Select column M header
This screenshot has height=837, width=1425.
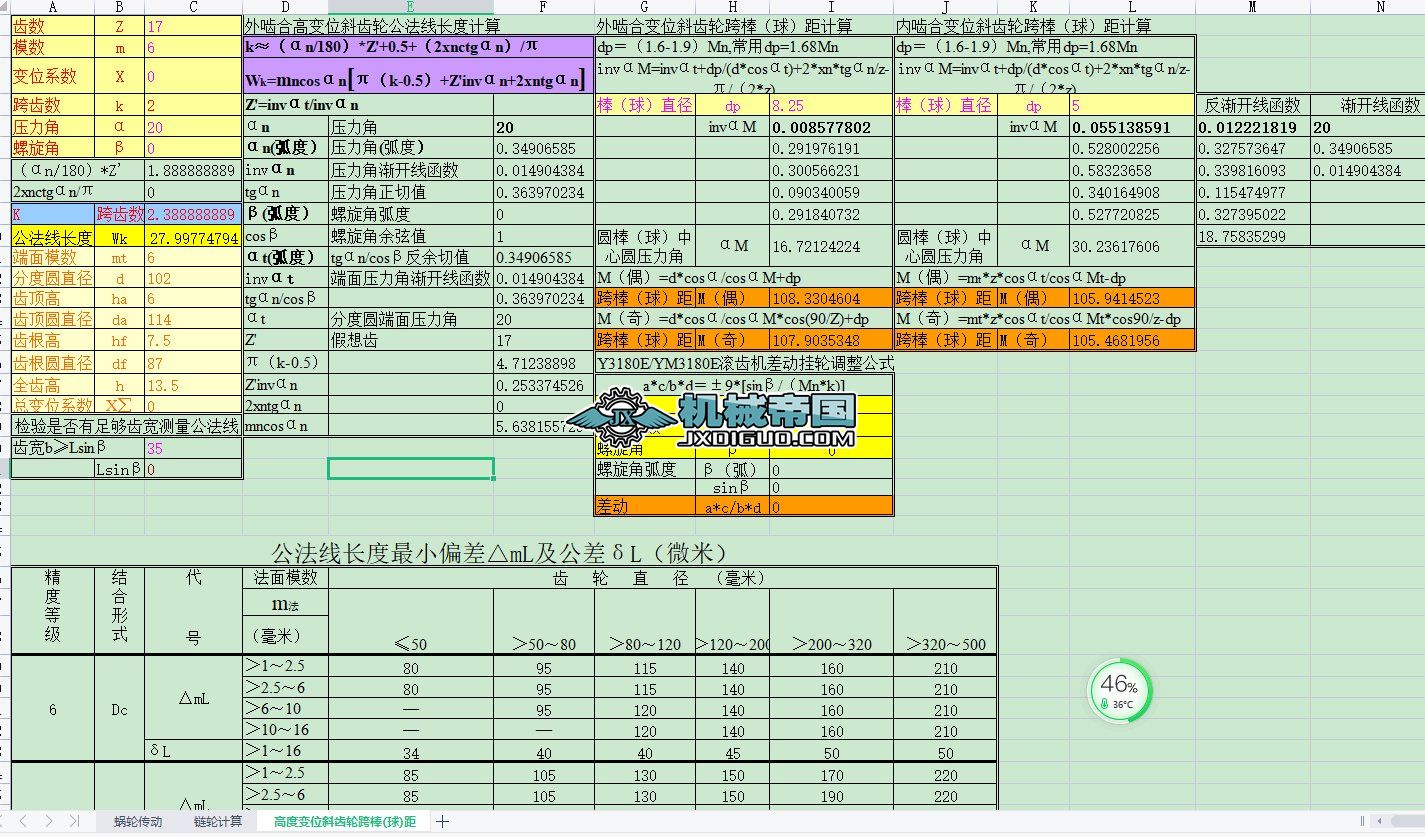tap(1253, 7)
